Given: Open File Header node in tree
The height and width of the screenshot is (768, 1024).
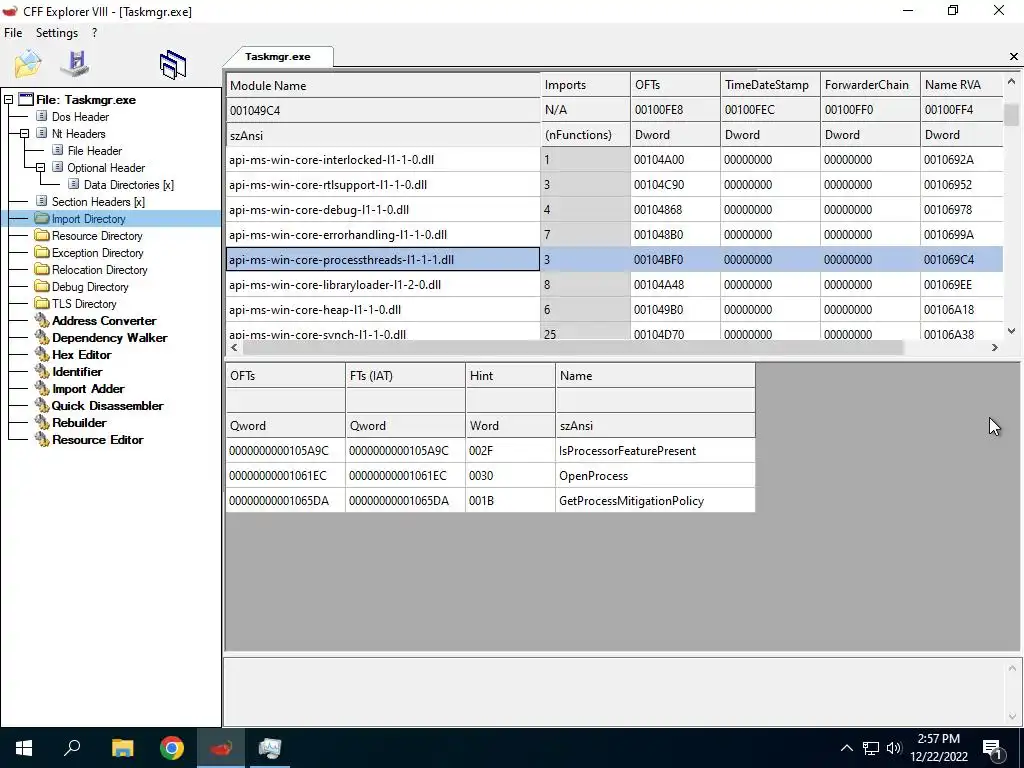Looking at the screenshot, I should click(x=95, y=151).
